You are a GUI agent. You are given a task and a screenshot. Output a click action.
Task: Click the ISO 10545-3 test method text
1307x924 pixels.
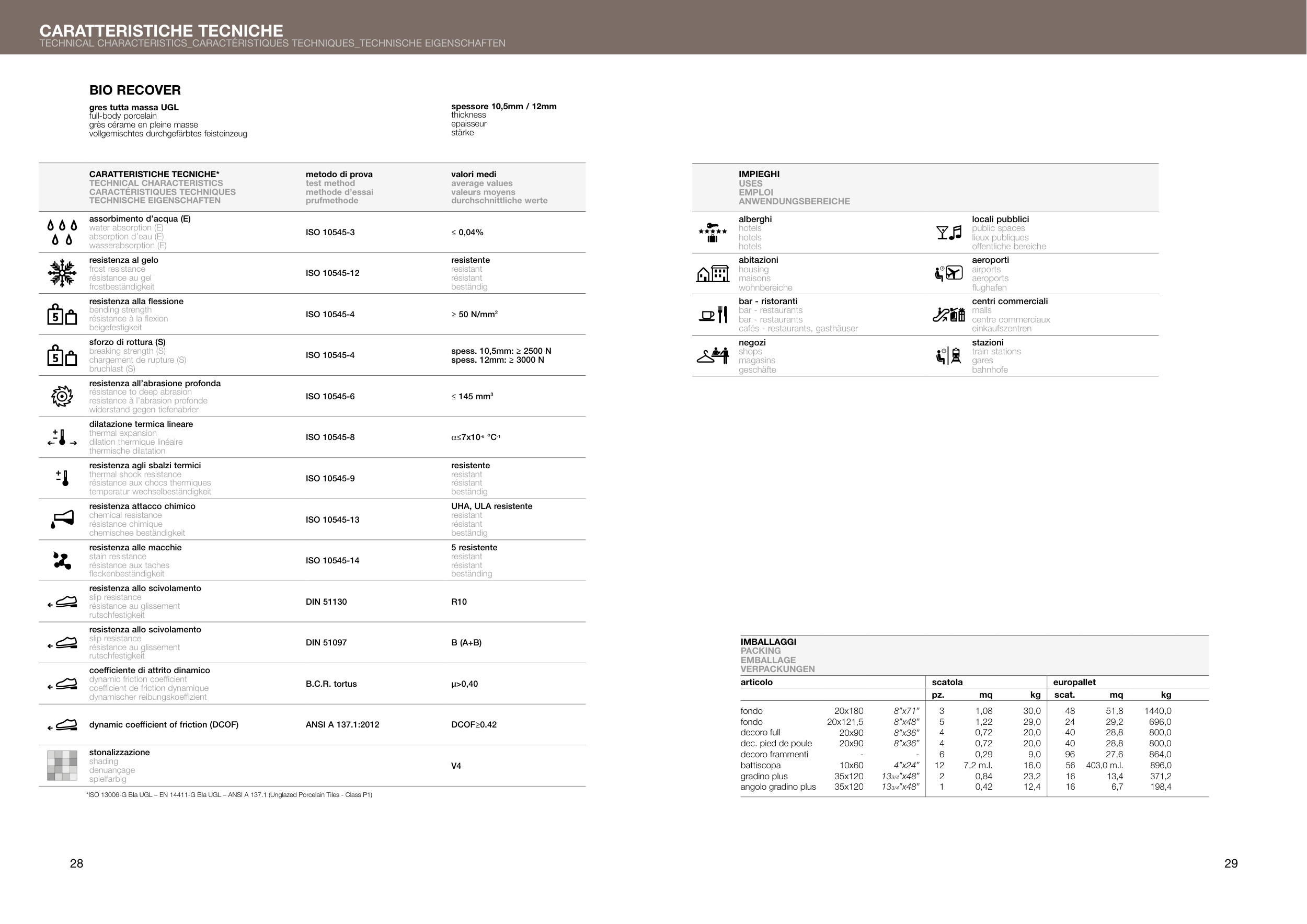[329, 232]
